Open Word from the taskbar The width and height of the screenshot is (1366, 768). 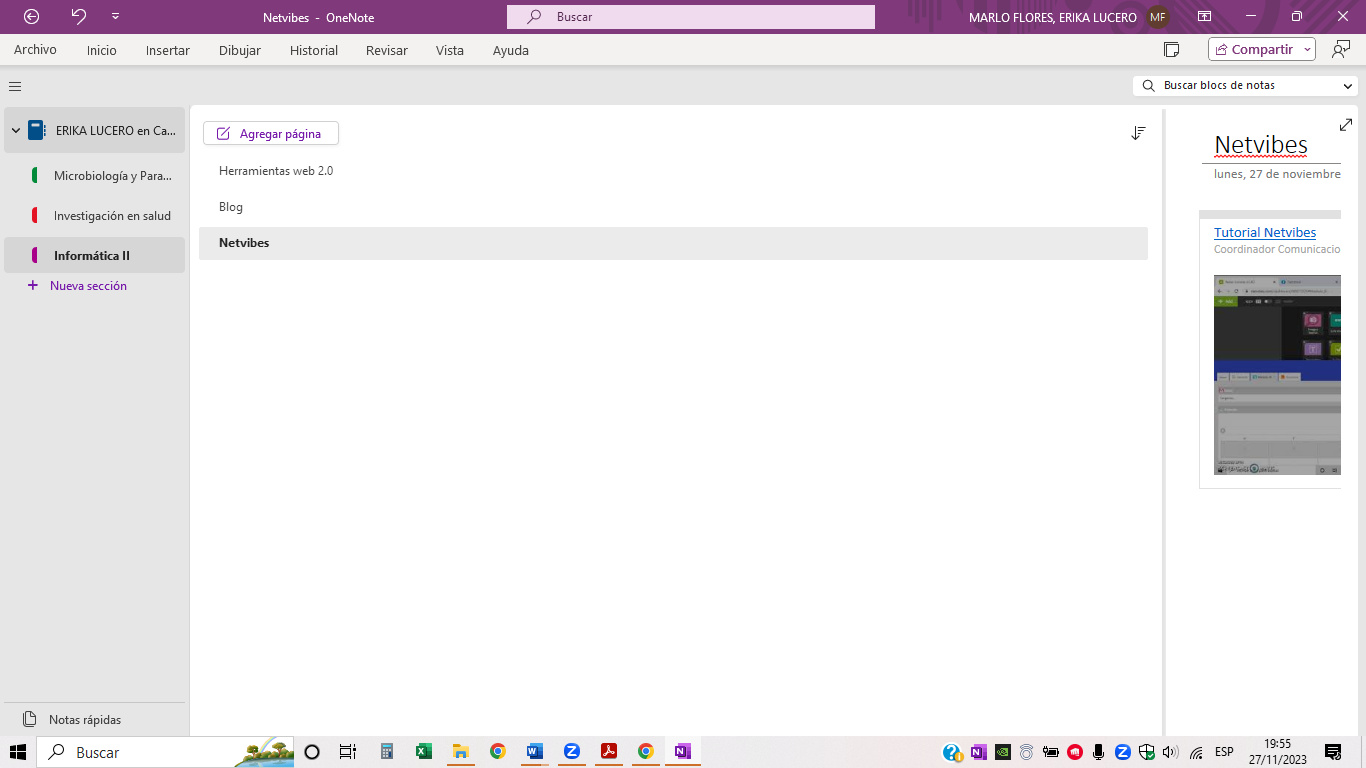pyautogui.click(x=534, y=752)
